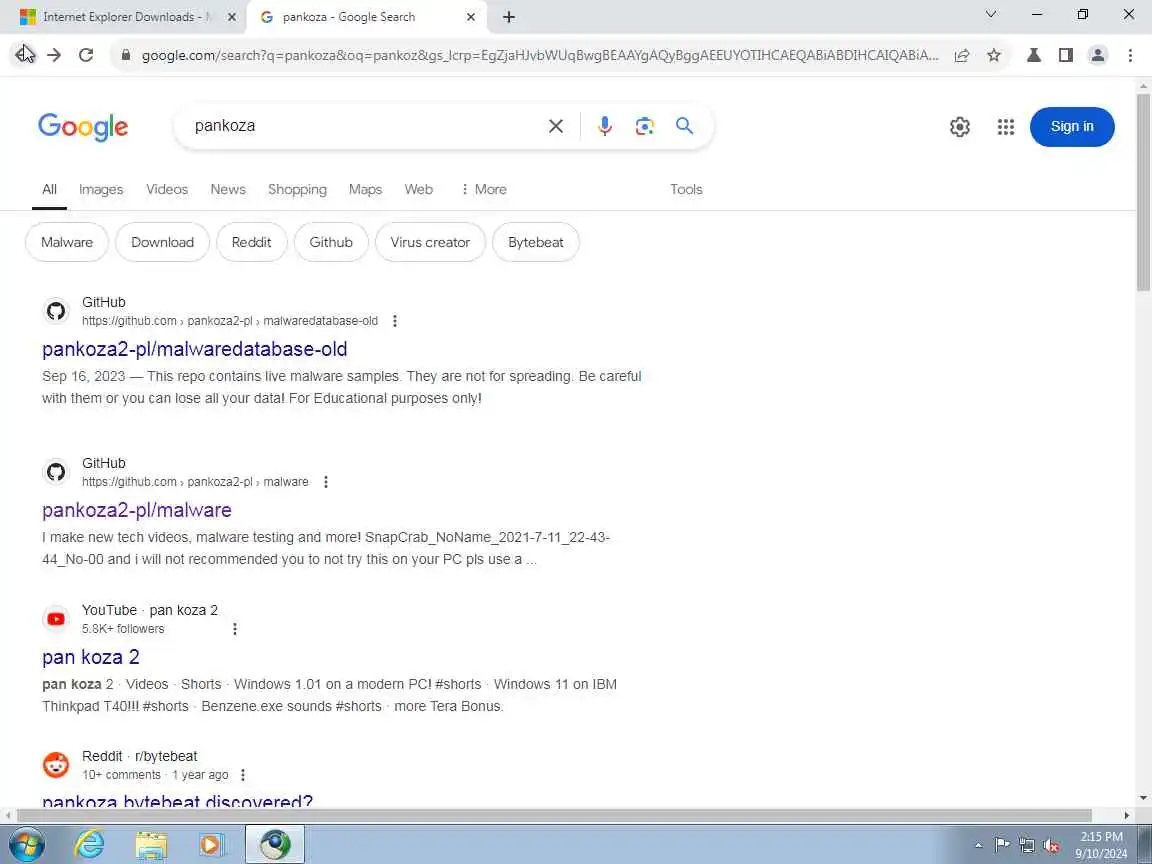Viewport: 1152px width, 864px height.
Task: Click the muted volume tray icon
Action: click(x=1051, y=846)
